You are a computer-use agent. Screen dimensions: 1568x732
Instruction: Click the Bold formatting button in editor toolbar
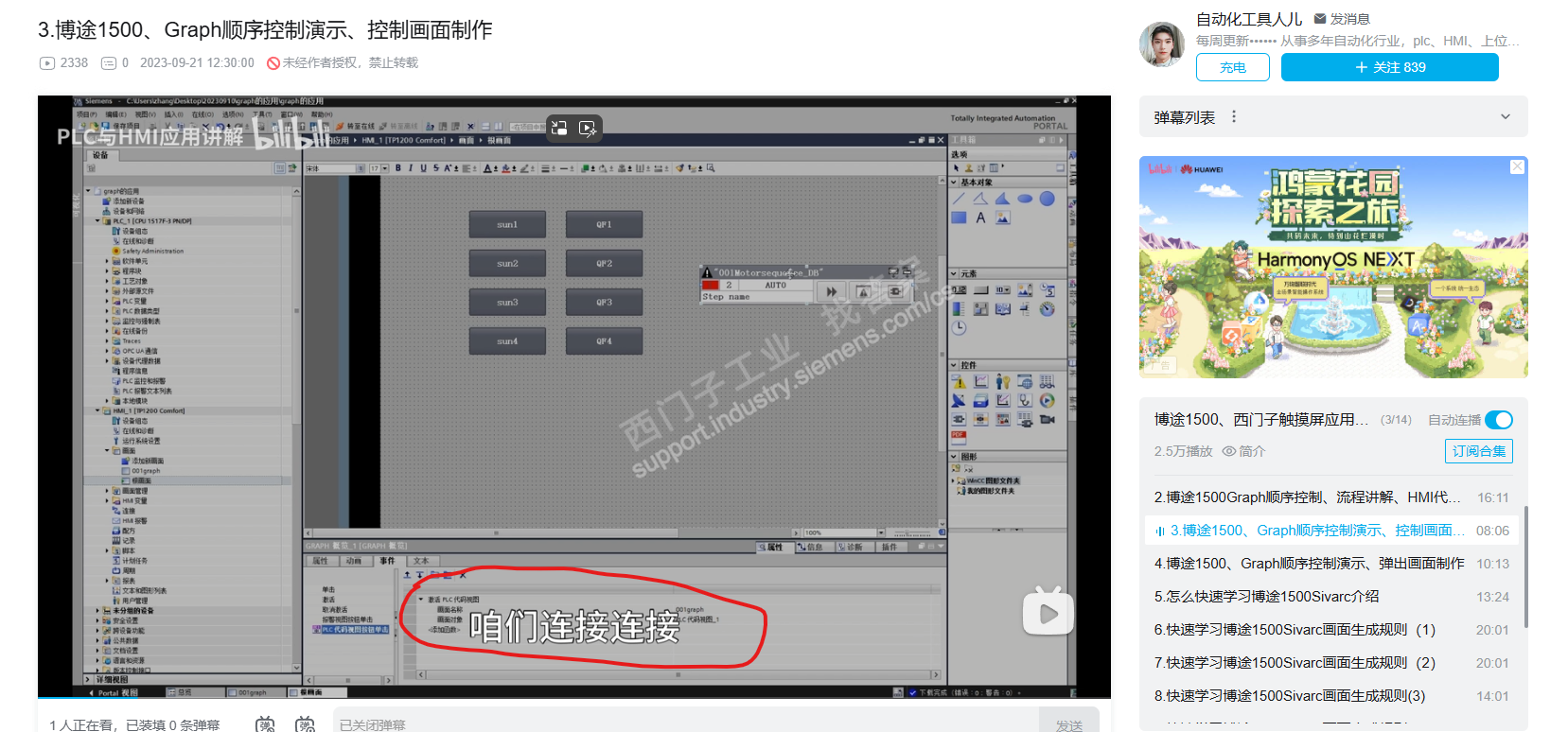tap(398, 168)
